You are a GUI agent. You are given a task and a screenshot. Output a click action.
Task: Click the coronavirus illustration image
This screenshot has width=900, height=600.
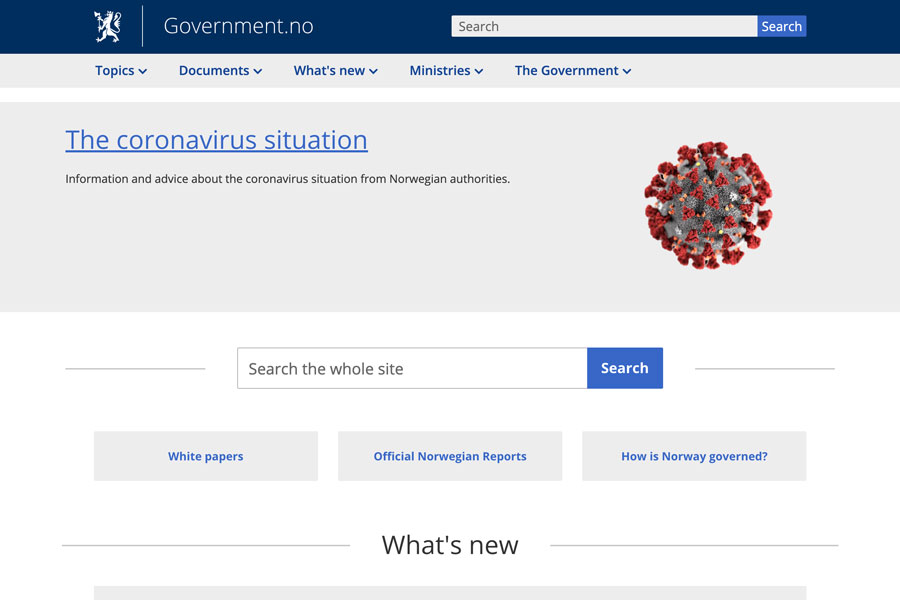coord(708,205)
